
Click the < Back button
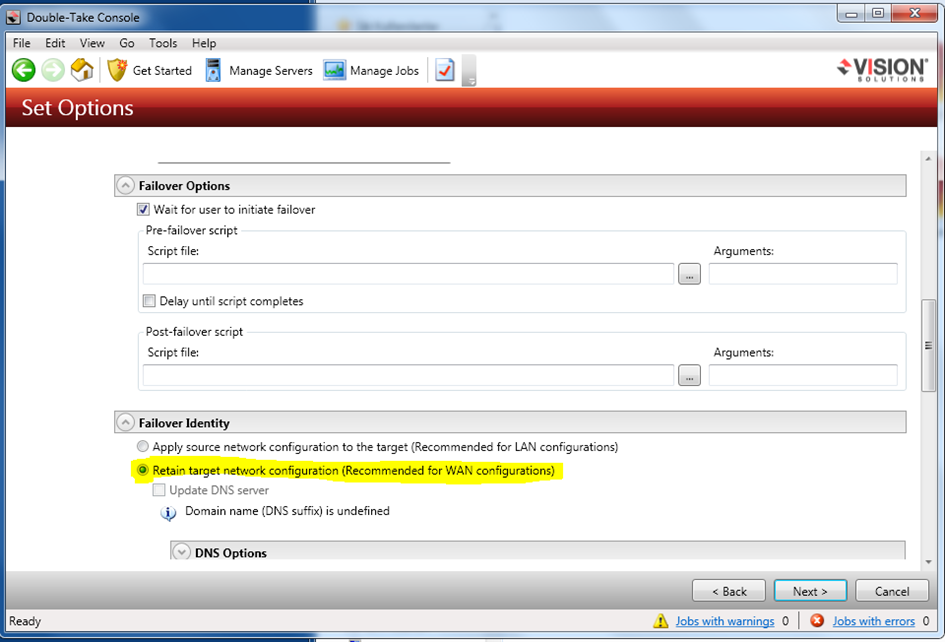(729, 591)
